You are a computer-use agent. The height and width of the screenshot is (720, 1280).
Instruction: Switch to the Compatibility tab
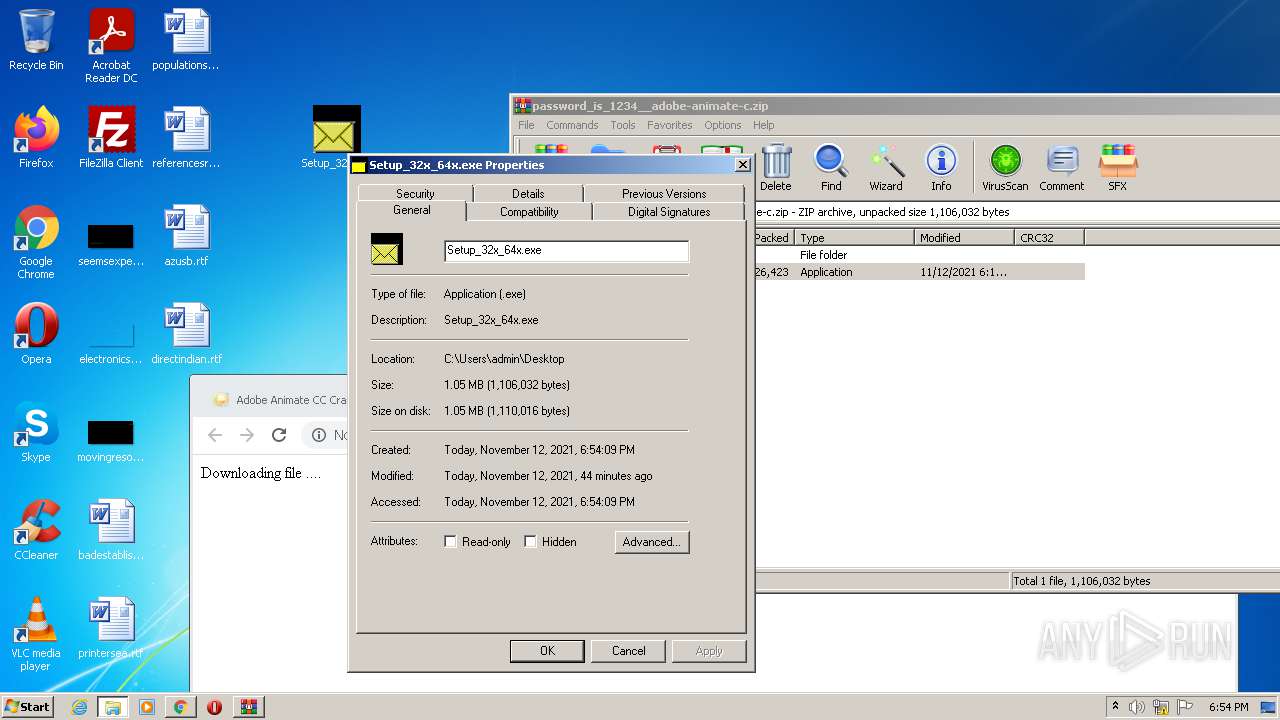[529, 212]
